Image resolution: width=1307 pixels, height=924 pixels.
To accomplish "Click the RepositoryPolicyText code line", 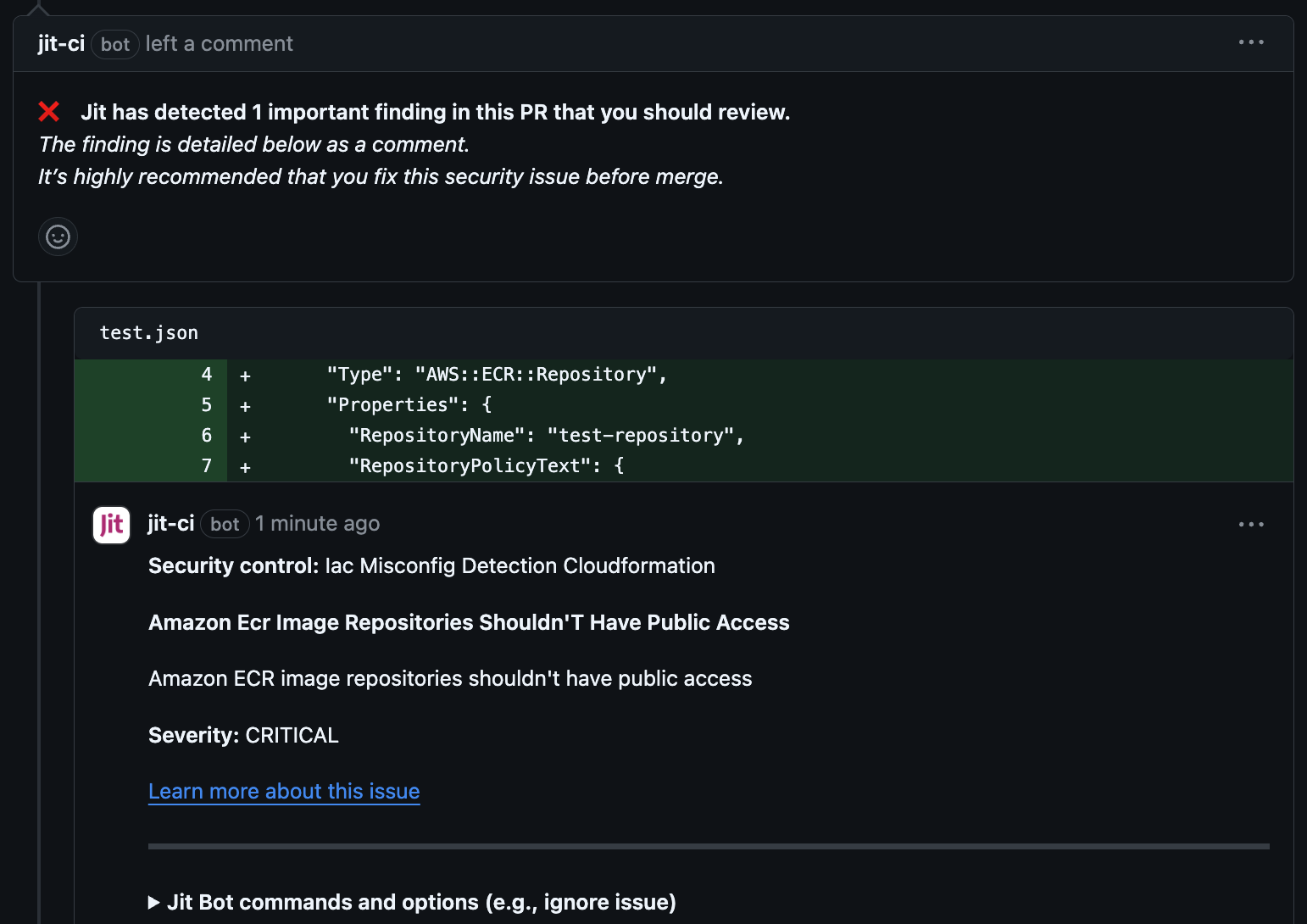I will pos(487,466).
